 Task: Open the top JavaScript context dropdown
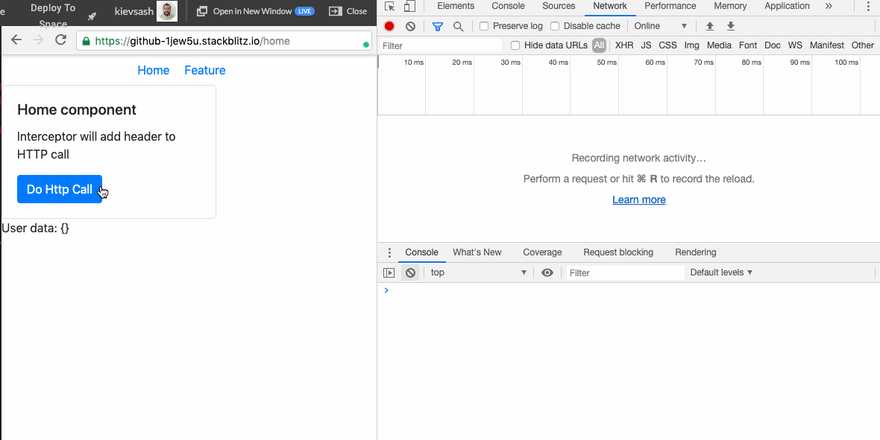(478, 272)
